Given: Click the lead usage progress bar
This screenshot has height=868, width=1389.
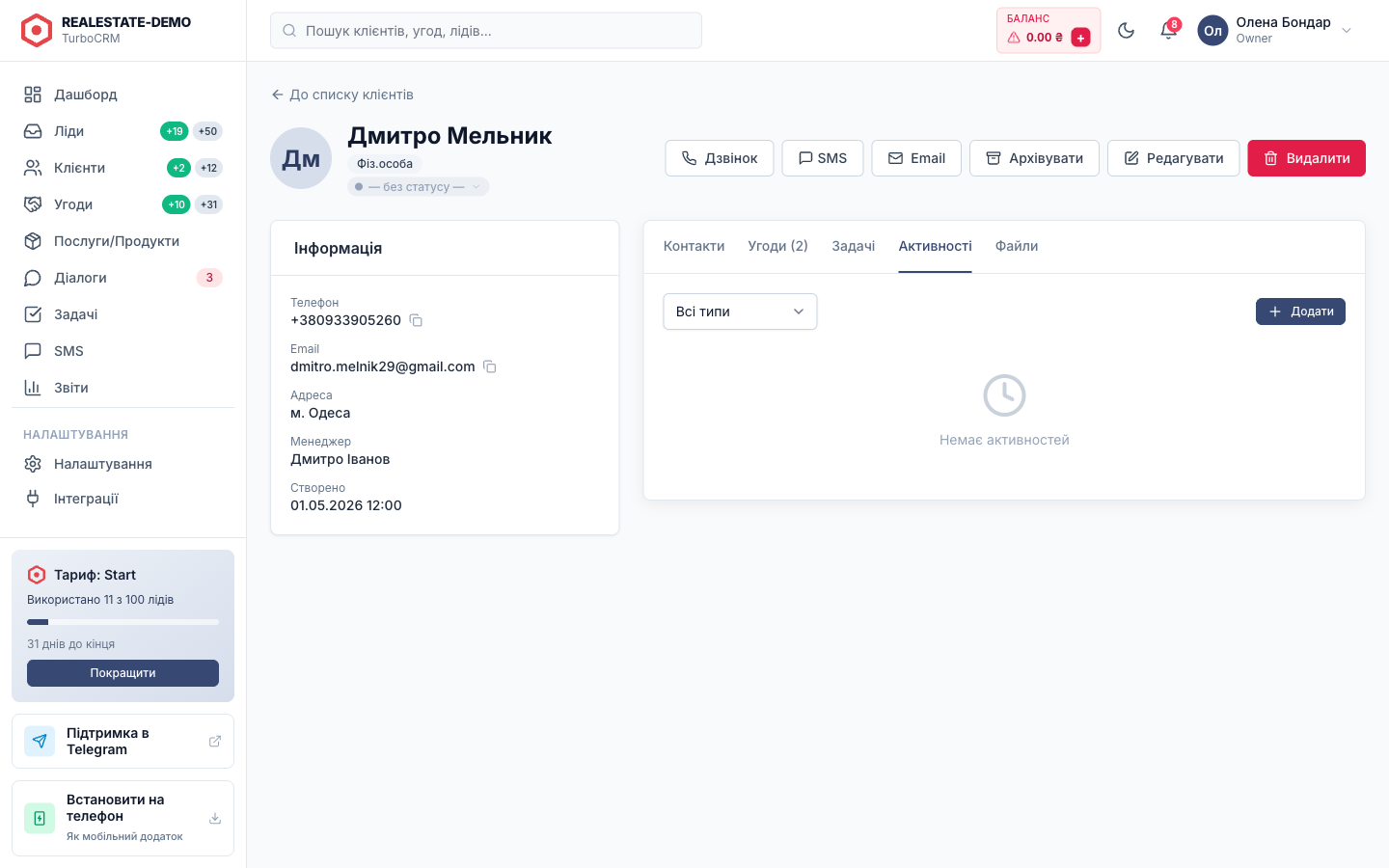Looking at the screenshot, I should pos(123,622).
